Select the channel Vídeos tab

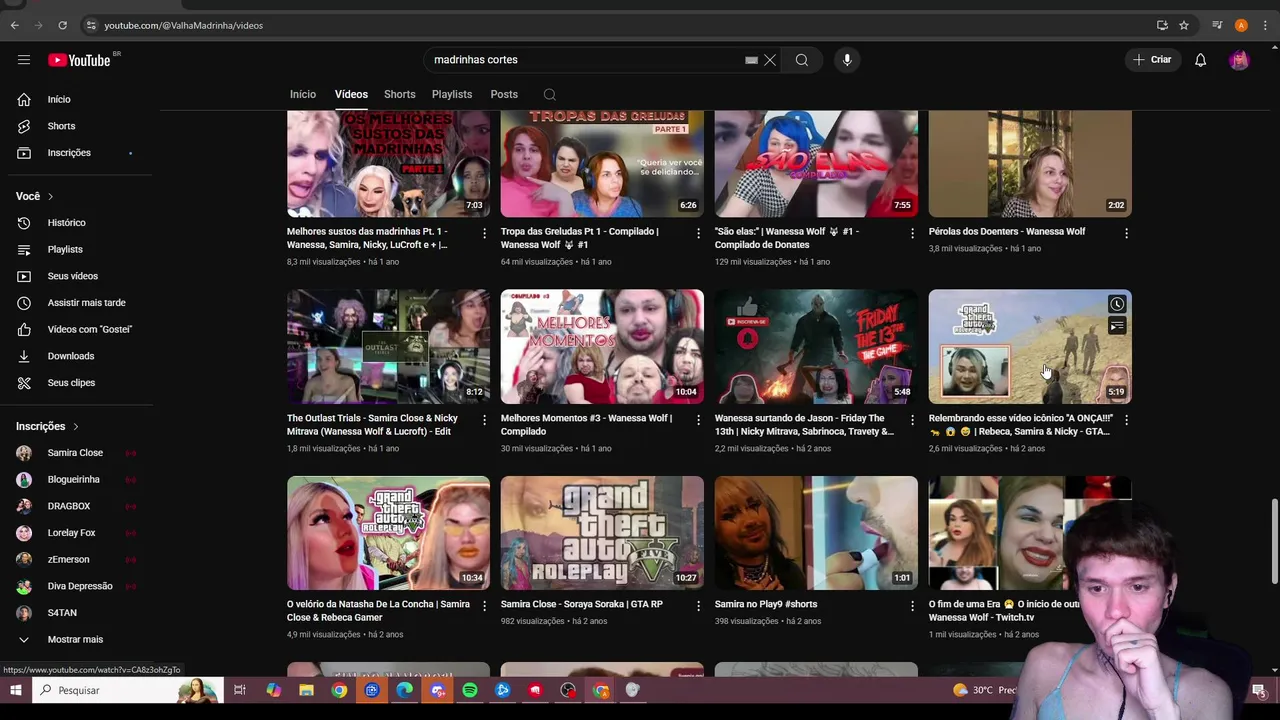pyautogui.click(x=351, y=94)
